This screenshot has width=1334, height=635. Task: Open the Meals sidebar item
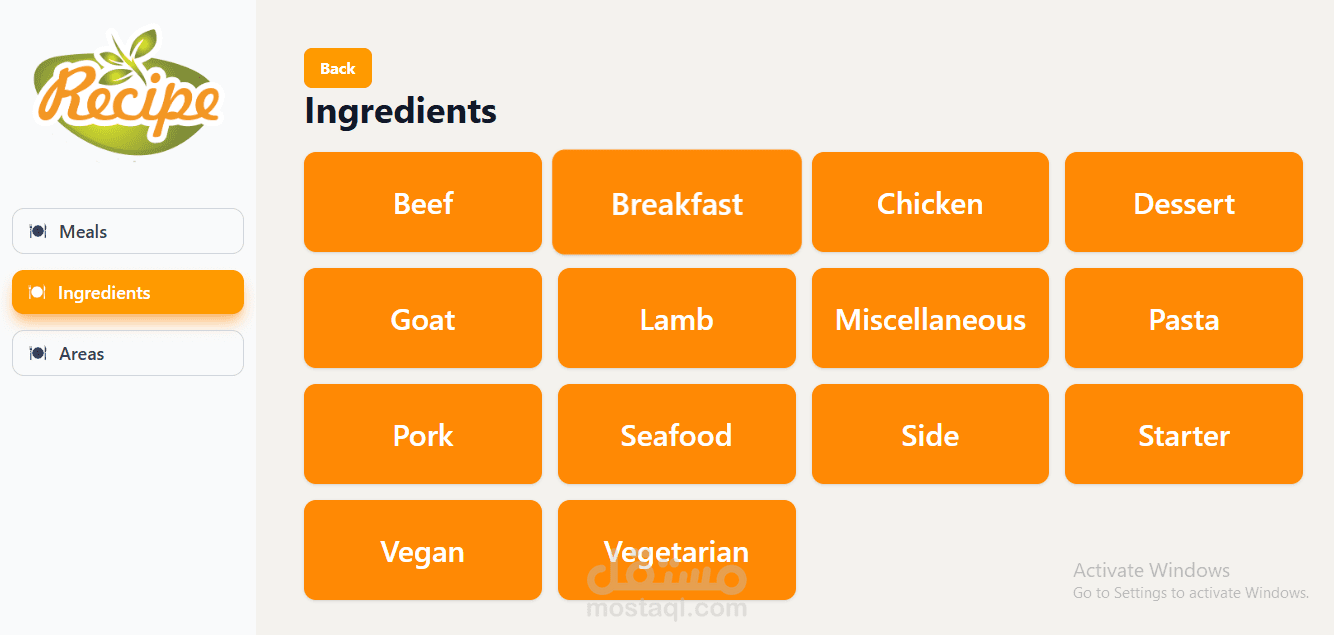[x=127, y=231]
